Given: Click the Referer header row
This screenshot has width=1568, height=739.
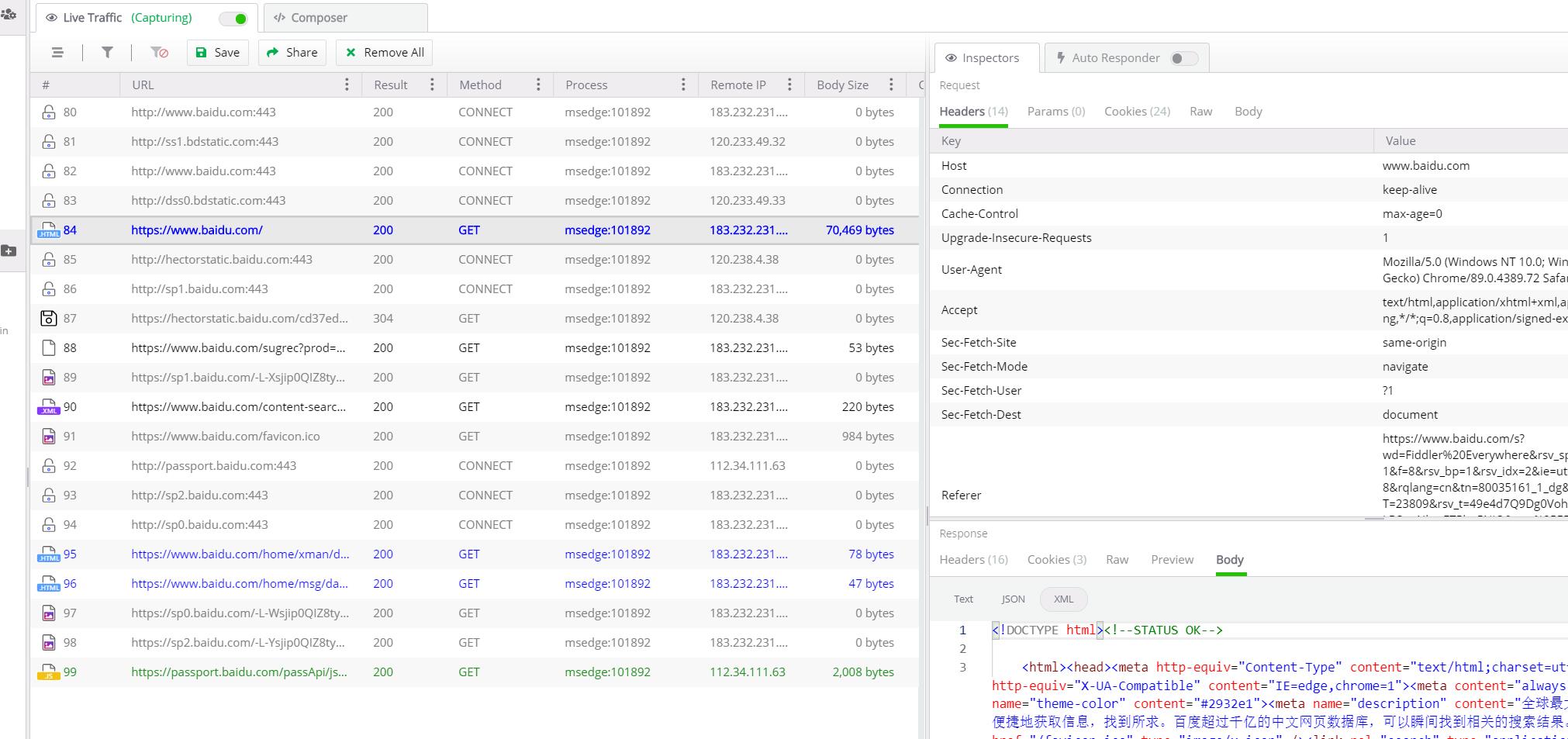Looking at the screenshot, I should 1249,471.
